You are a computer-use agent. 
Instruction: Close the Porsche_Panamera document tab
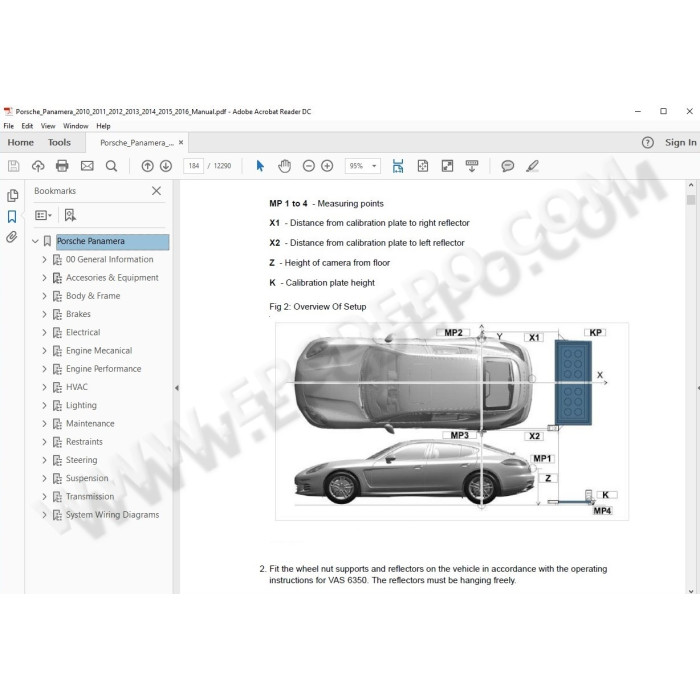click(x=181, y=142)
